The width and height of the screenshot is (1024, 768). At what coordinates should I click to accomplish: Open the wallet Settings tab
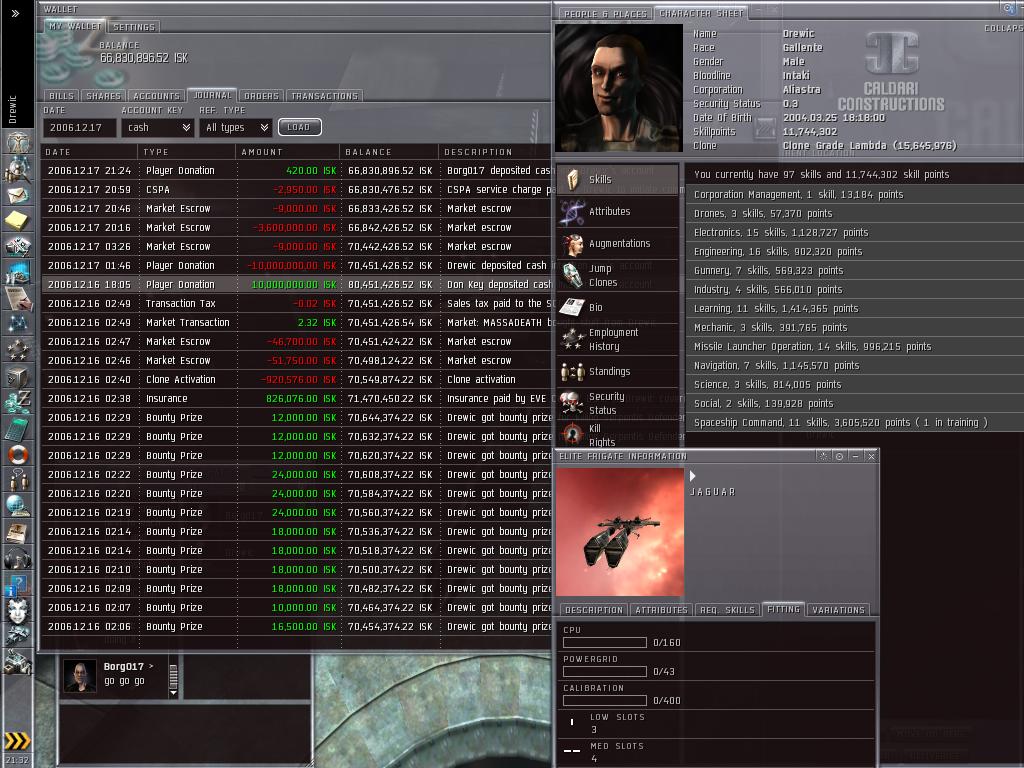pyautogui.click(x=134, y=27)
